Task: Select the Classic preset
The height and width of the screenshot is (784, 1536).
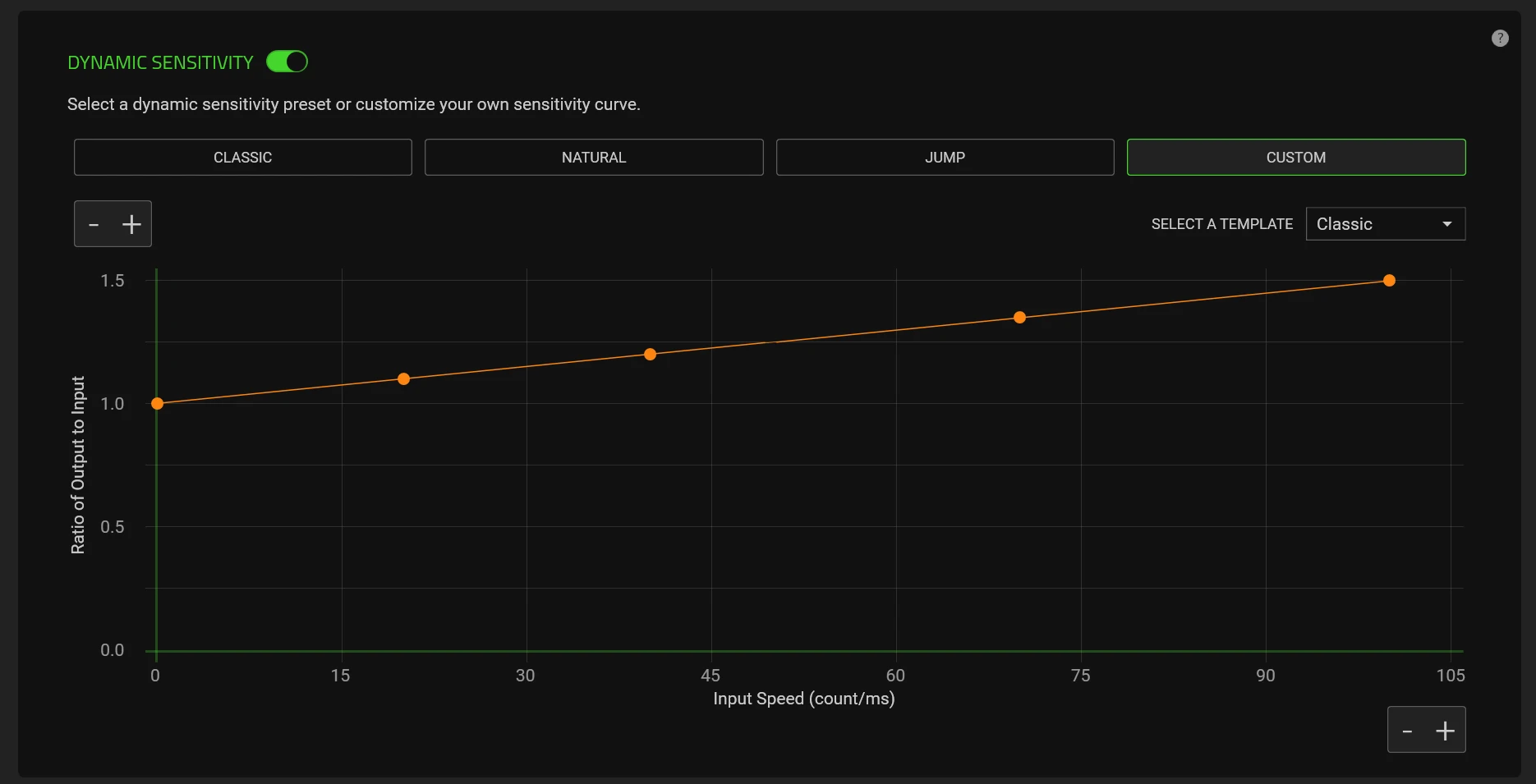Action: coord(242,157)
